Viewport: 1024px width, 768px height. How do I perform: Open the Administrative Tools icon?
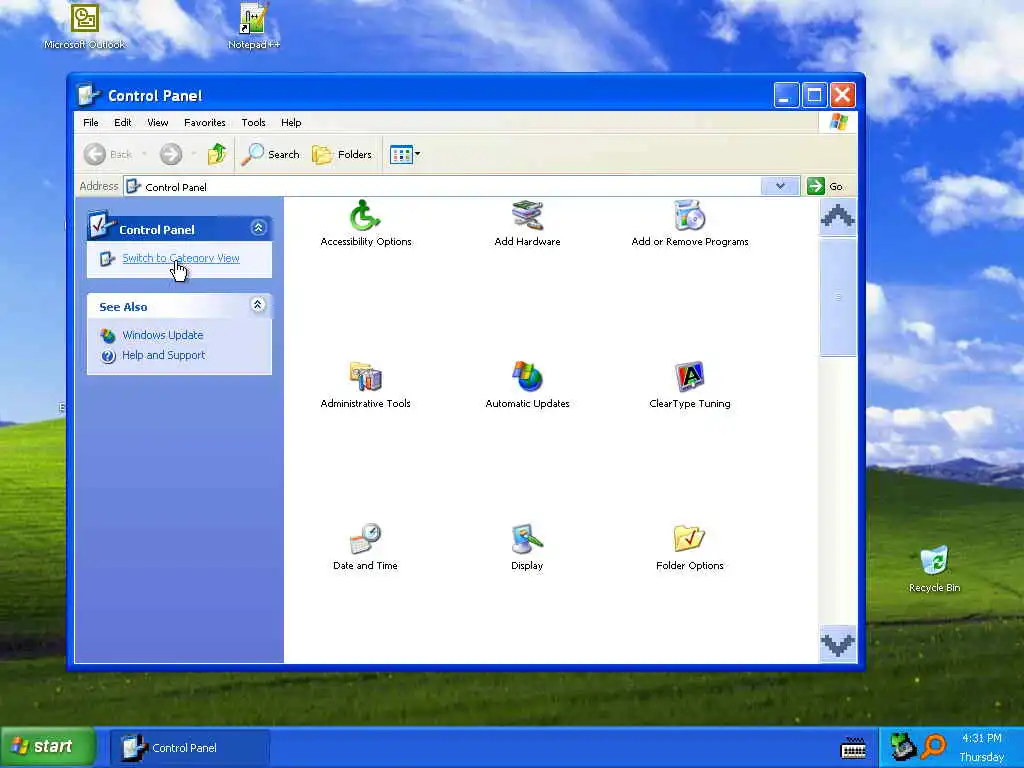(x=365, y=377)
